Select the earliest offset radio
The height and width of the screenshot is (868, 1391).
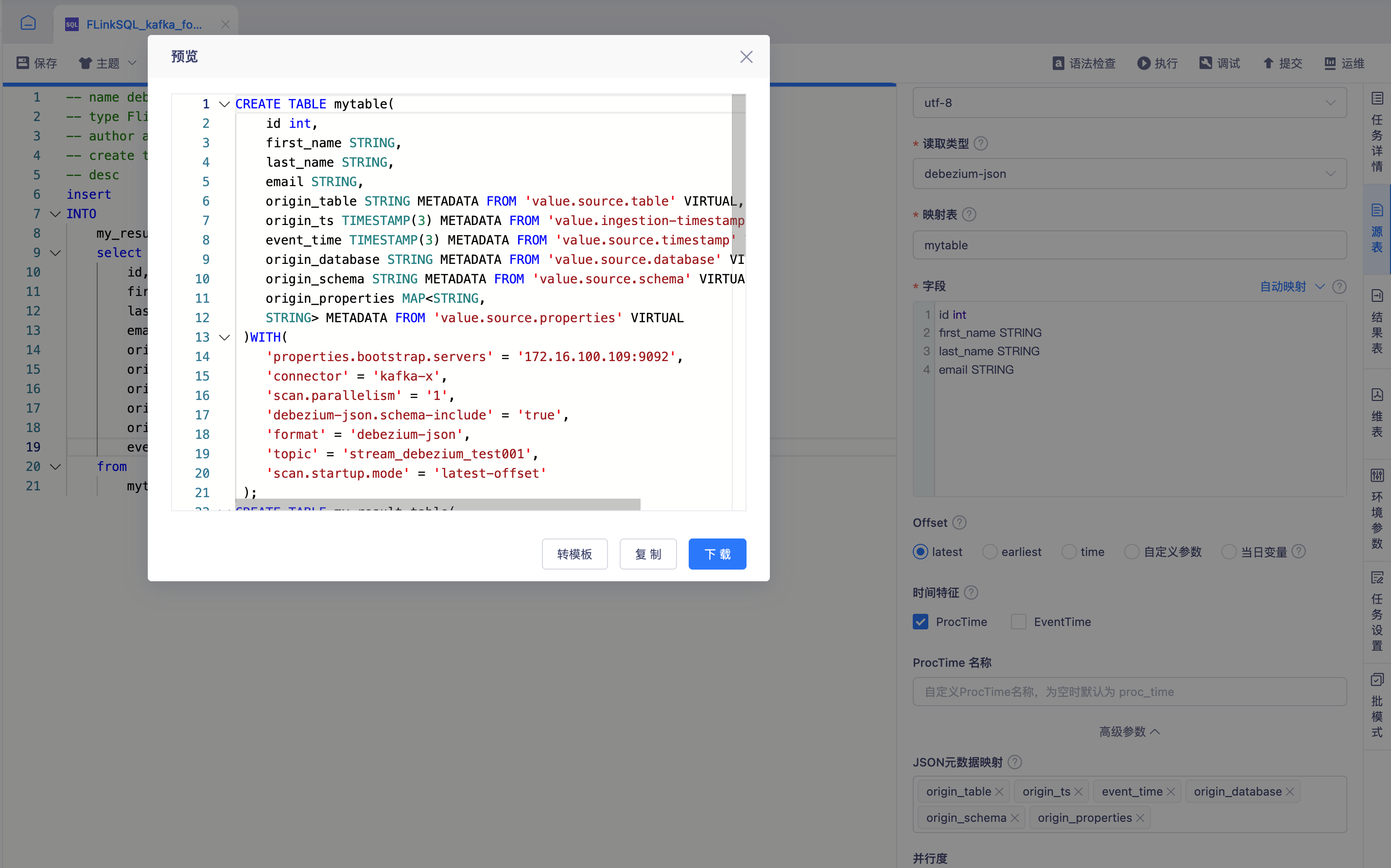[990, 552]
